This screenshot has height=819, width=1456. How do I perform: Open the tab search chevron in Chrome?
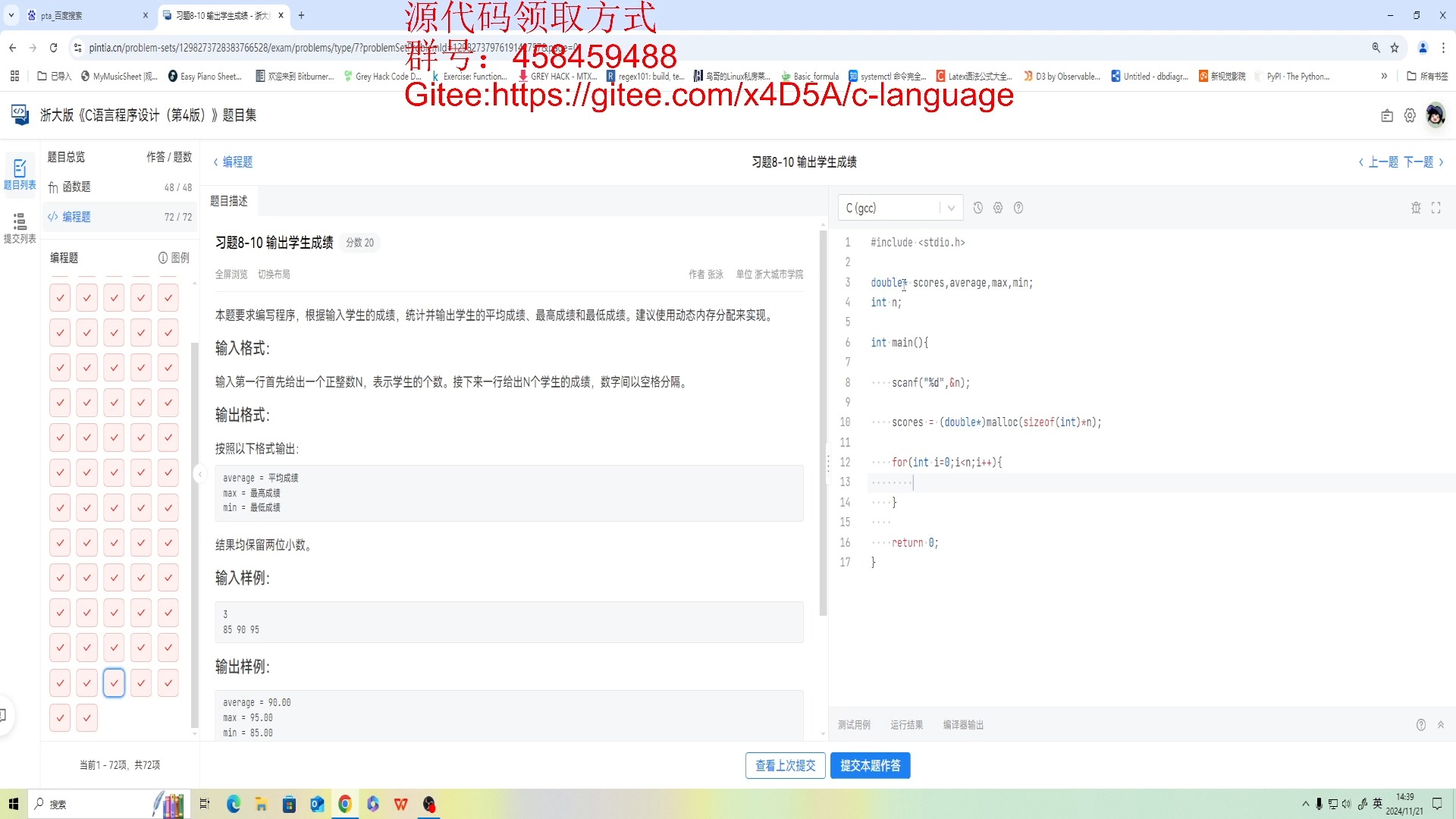point(11,15)
